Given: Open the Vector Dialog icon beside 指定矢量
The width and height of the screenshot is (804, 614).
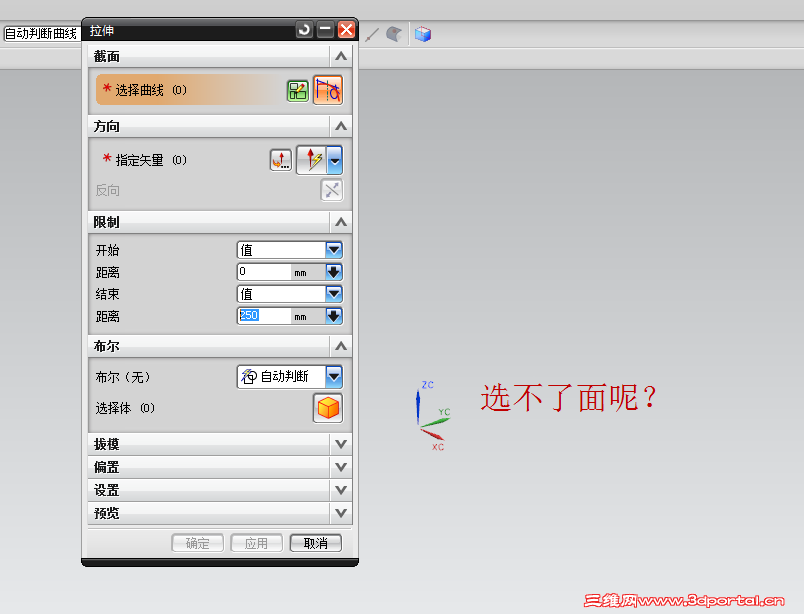Looking at the screenshot, I should 281,160.
